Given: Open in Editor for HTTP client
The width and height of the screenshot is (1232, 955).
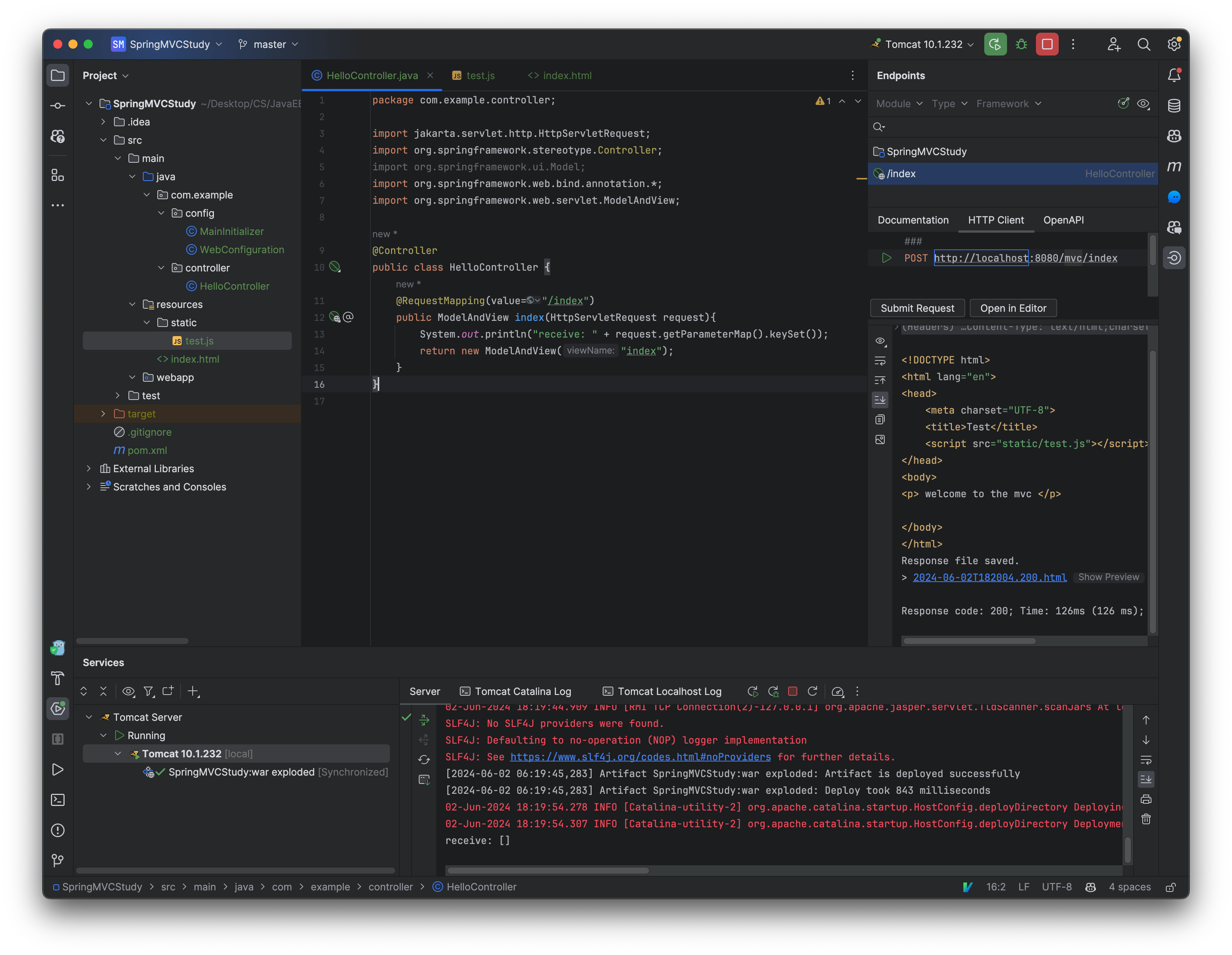Looking at the screenshot, I should pyautogui.click(x=1013, y=307).
